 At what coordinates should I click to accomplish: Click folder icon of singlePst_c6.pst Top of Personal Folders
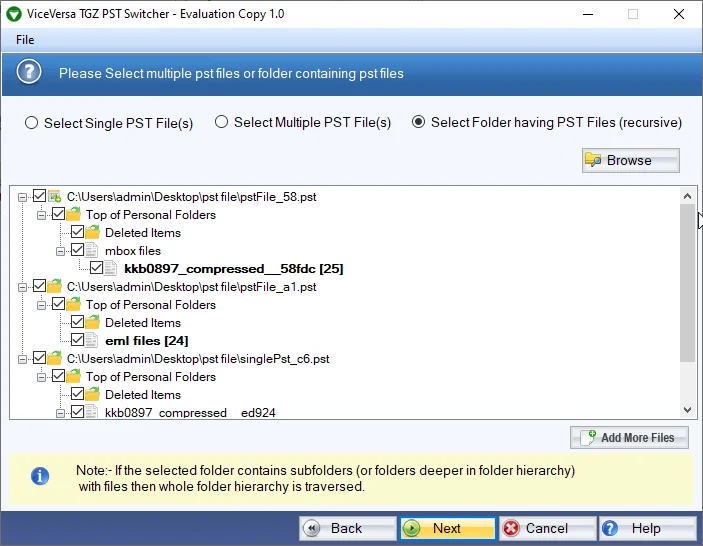point(74,376)
